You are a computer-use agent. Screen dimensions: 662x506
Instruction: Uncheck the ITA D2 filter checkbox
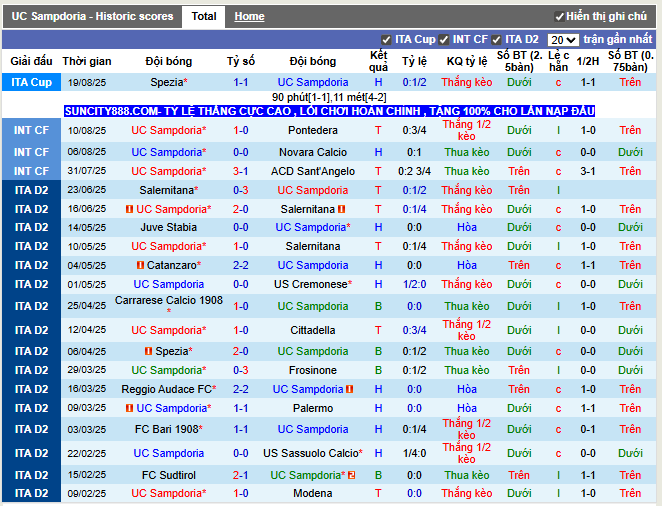[496, 40]
